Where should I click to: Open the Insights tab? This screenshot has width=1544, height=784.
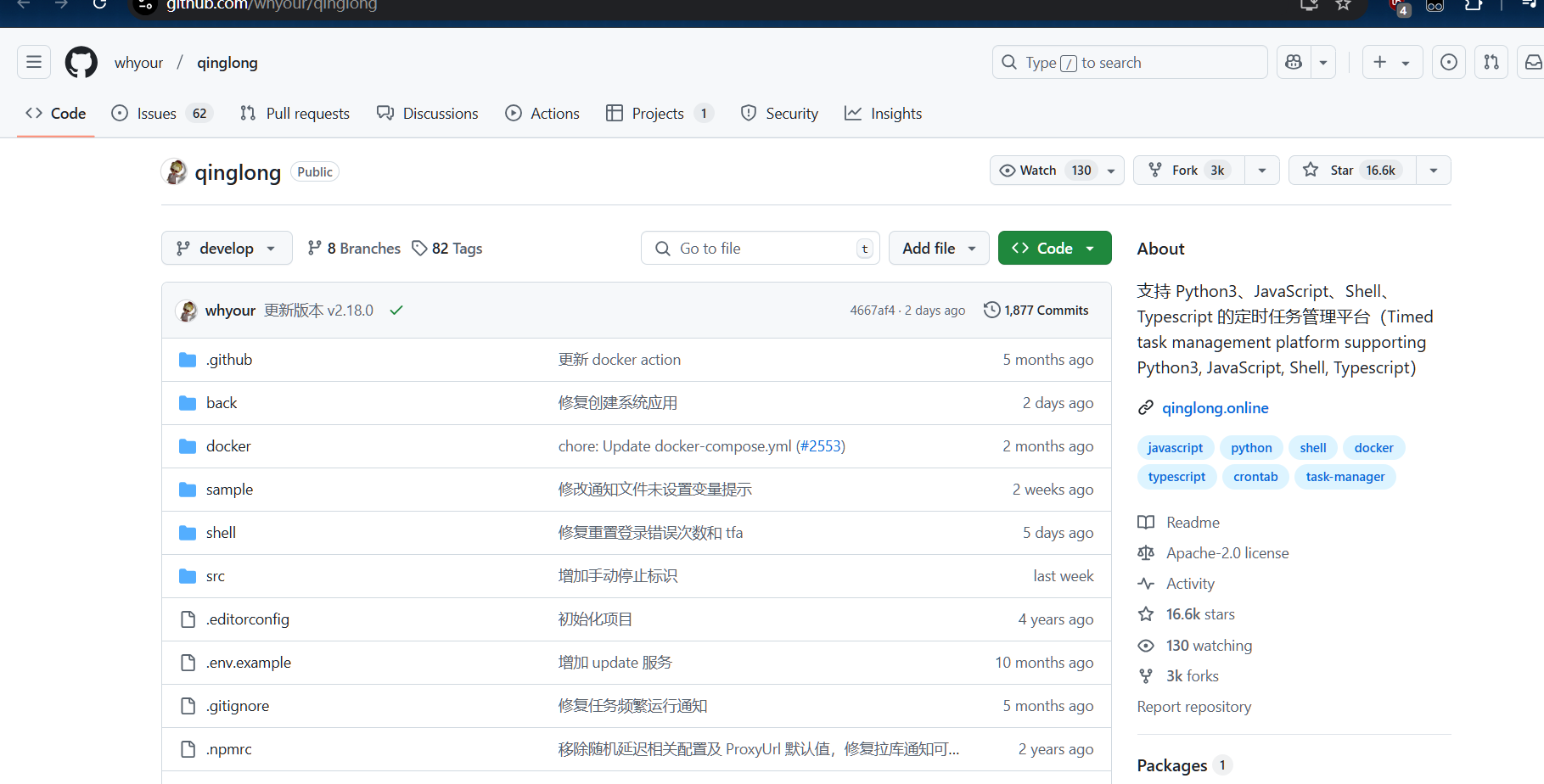(883, 114)
